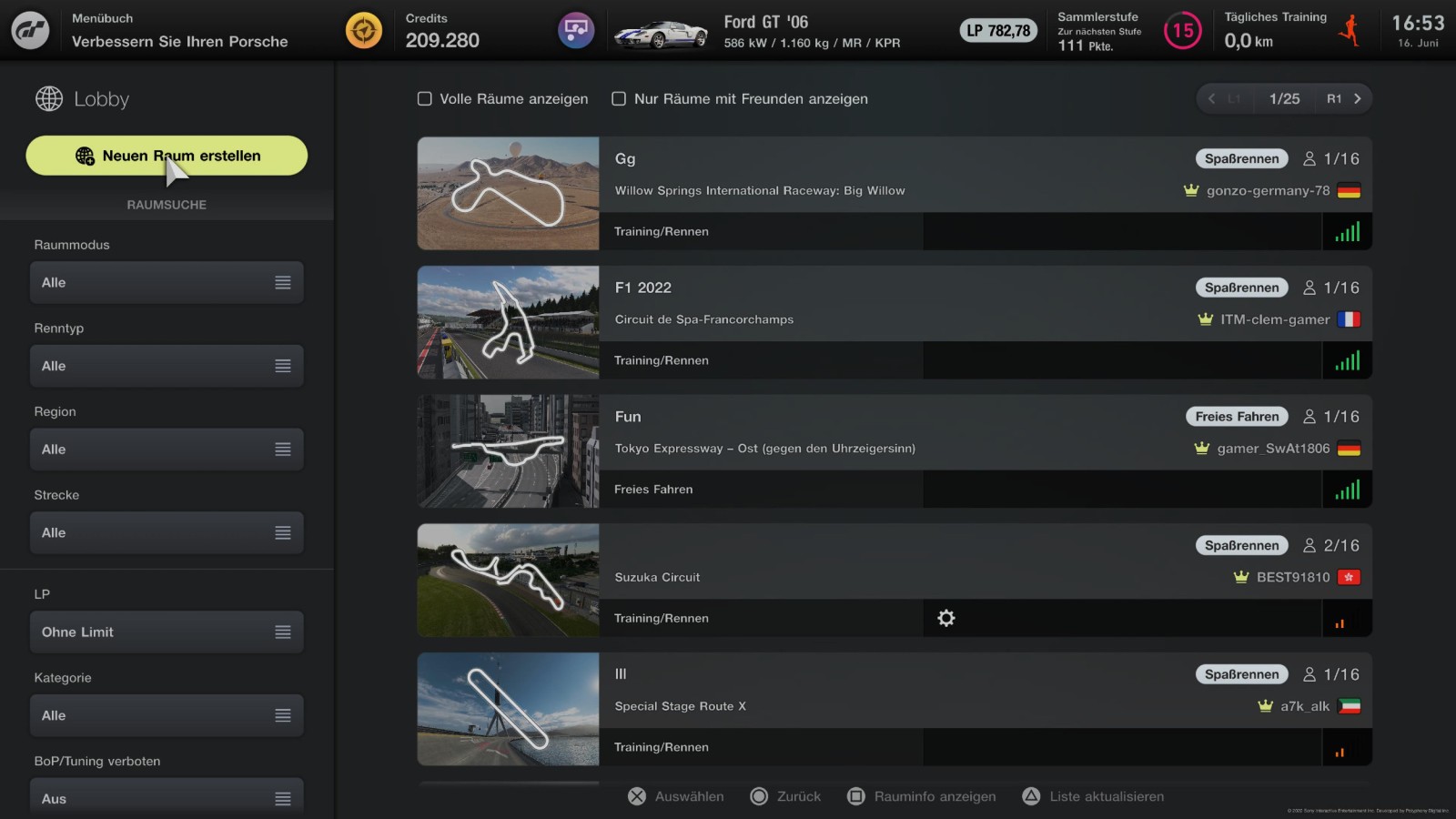Image resolution: width=1456 pixels, height=819 pixels.
Task: Click the collector level 15 badge
Action: pos(1182,31)
